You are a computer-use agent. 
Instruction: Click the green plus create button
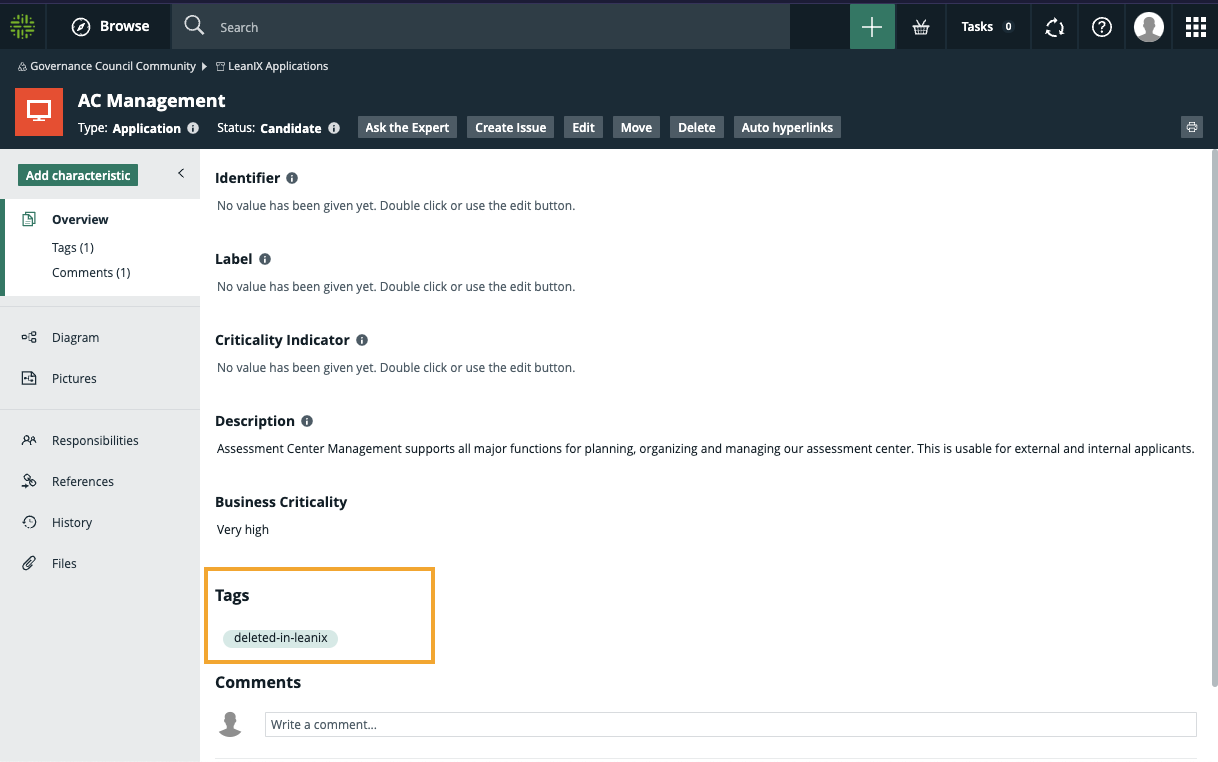[x=872, y=27]
